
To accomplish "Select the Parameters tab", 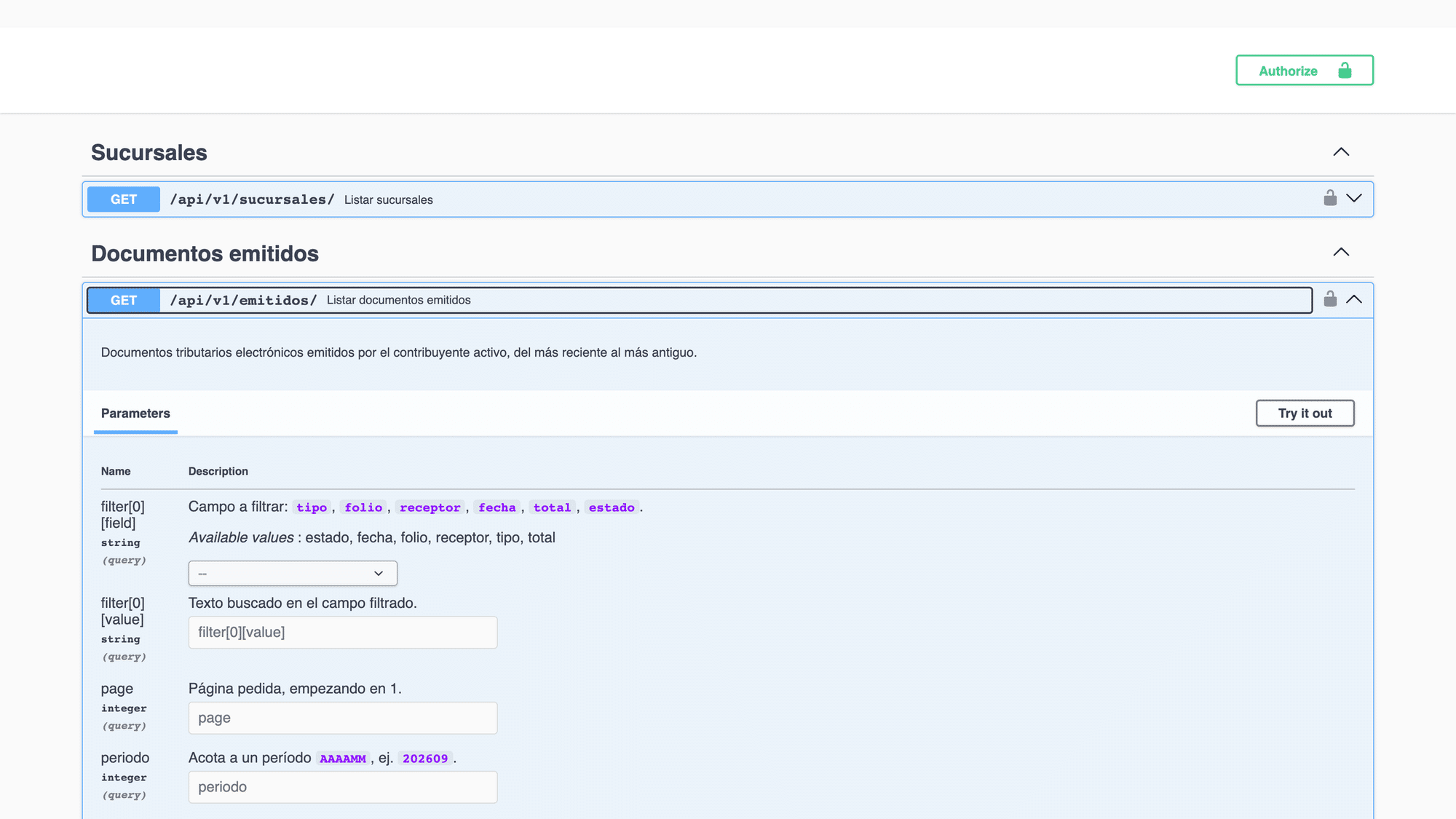I will pyautogui.click(x=135, y=414).
